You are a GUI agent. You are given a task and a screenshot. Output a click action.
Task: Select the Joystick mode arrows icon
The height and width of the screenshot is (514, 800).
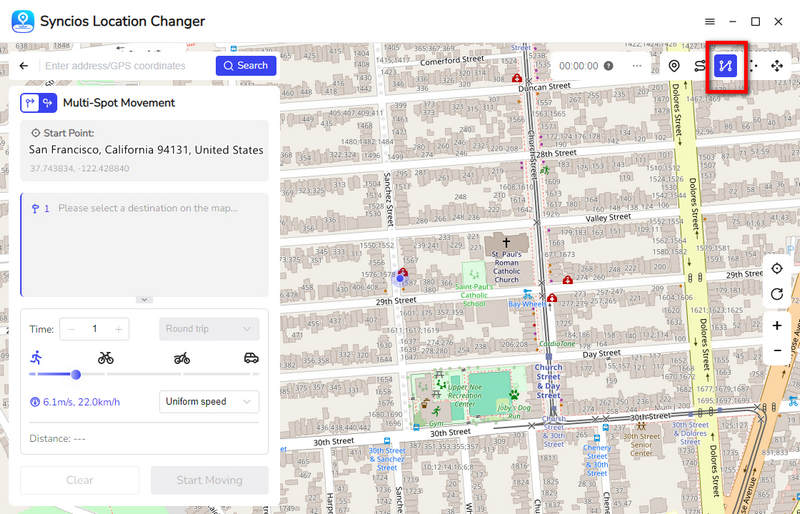[x=777, y=66]
